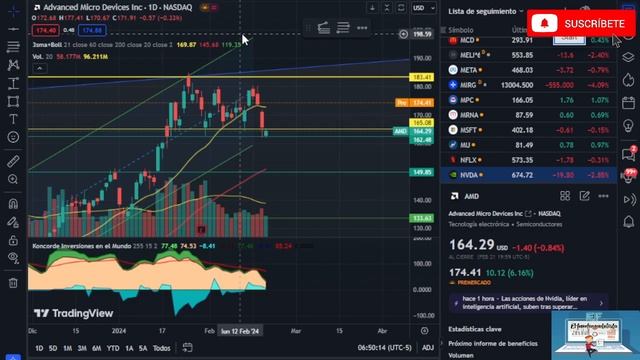Toggle stay in drawing mode
Viewport: 640px width, 360px height.
(13, 222)
